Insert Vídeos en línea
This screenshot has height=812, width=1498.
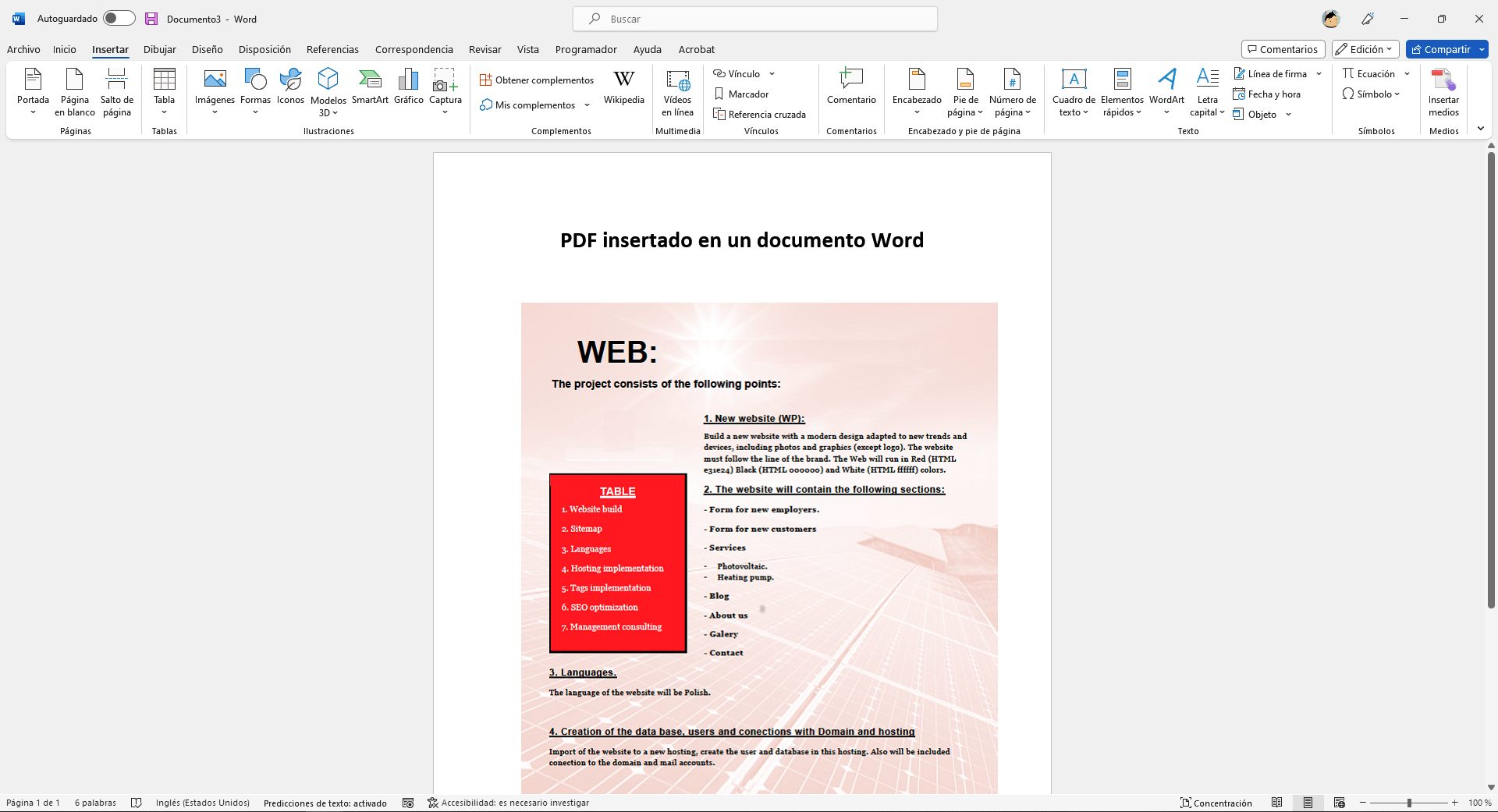[677, 92]
